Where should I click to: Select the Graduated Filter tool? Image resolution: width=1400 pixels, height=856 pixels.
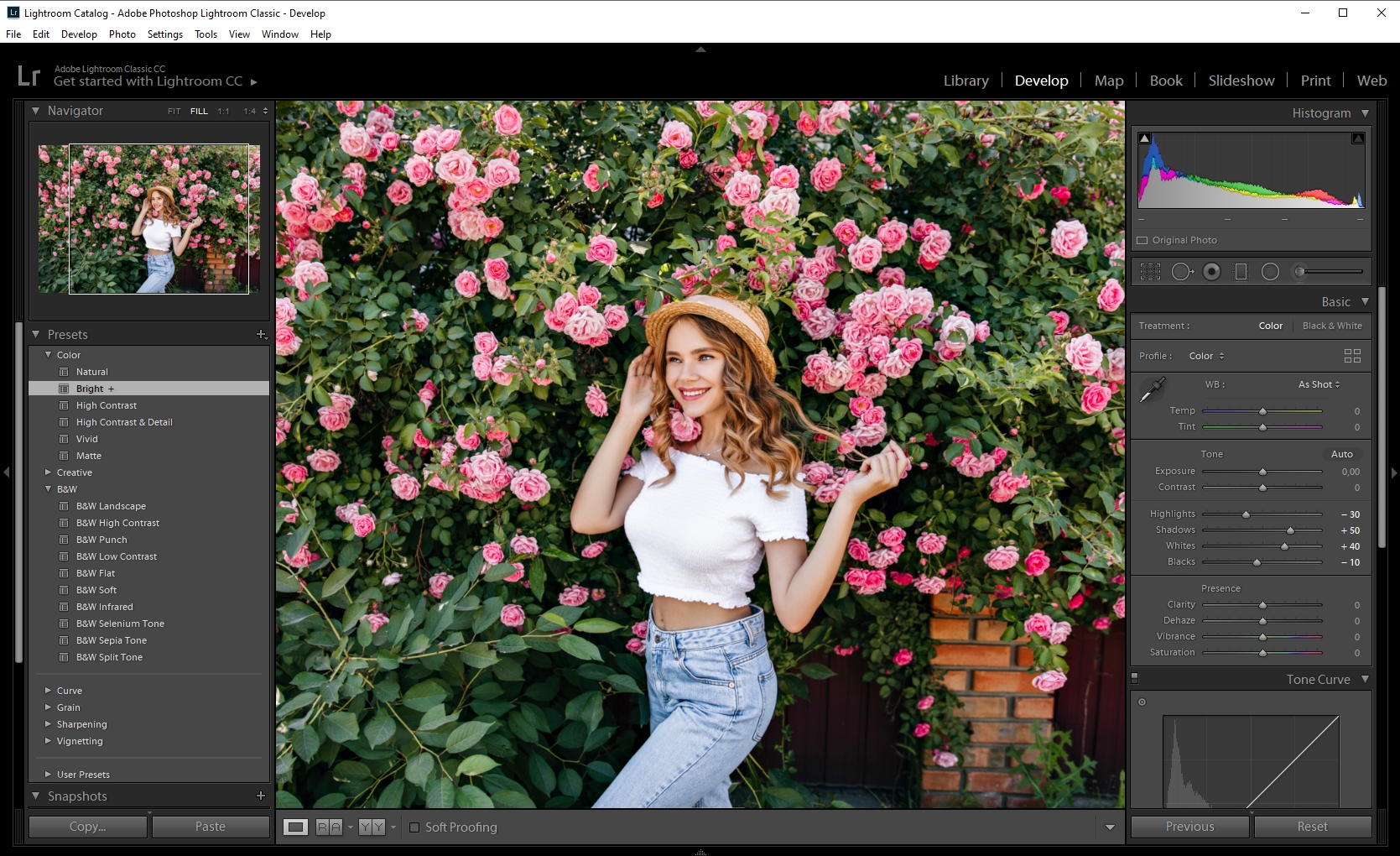pos(1241,271)
